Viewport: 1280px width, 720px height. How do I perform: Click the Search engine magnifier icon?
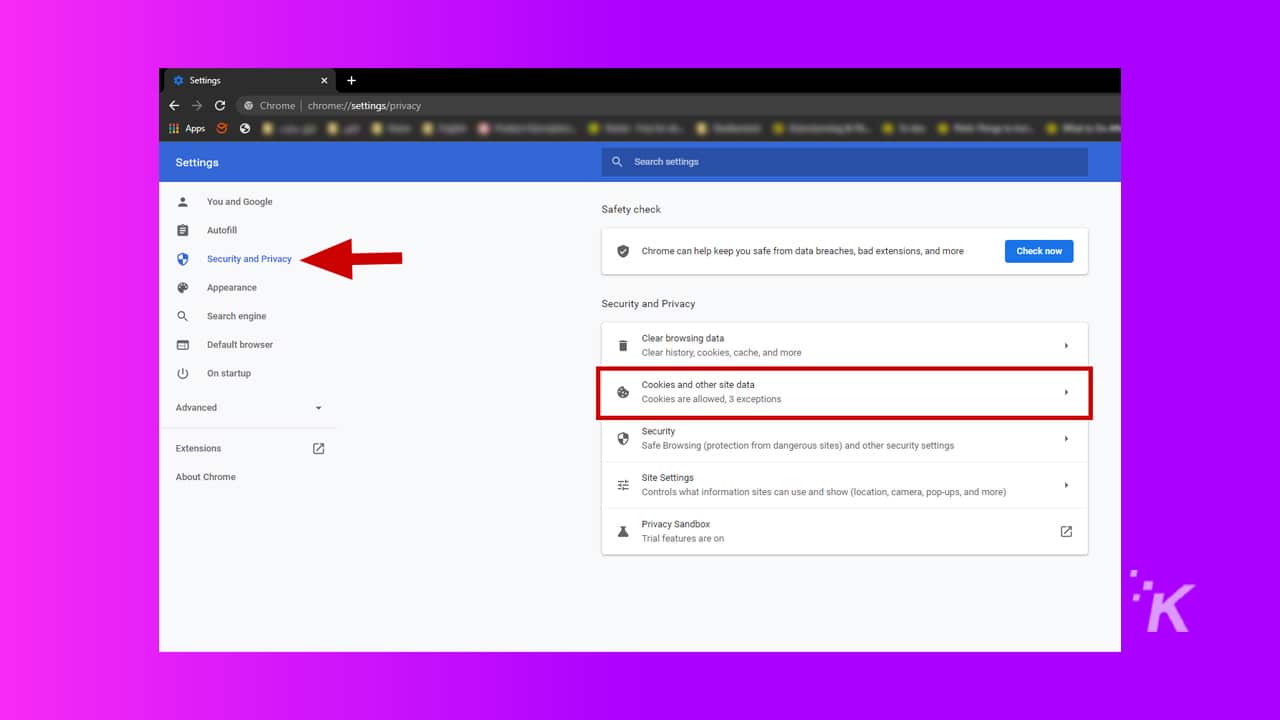(183, 316)
